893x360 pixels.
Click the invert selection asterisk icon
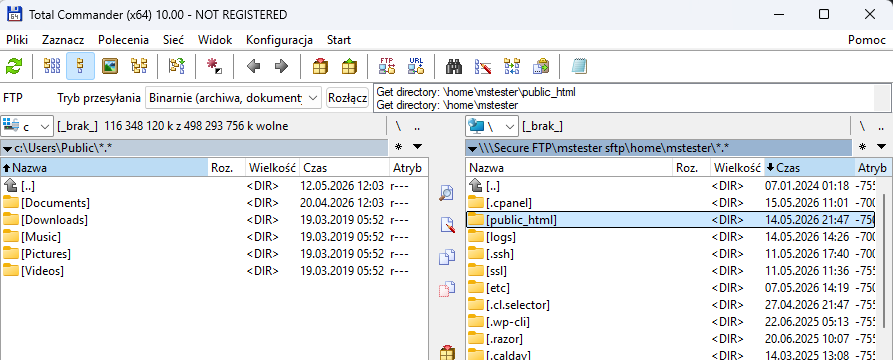tap(214, 66)
